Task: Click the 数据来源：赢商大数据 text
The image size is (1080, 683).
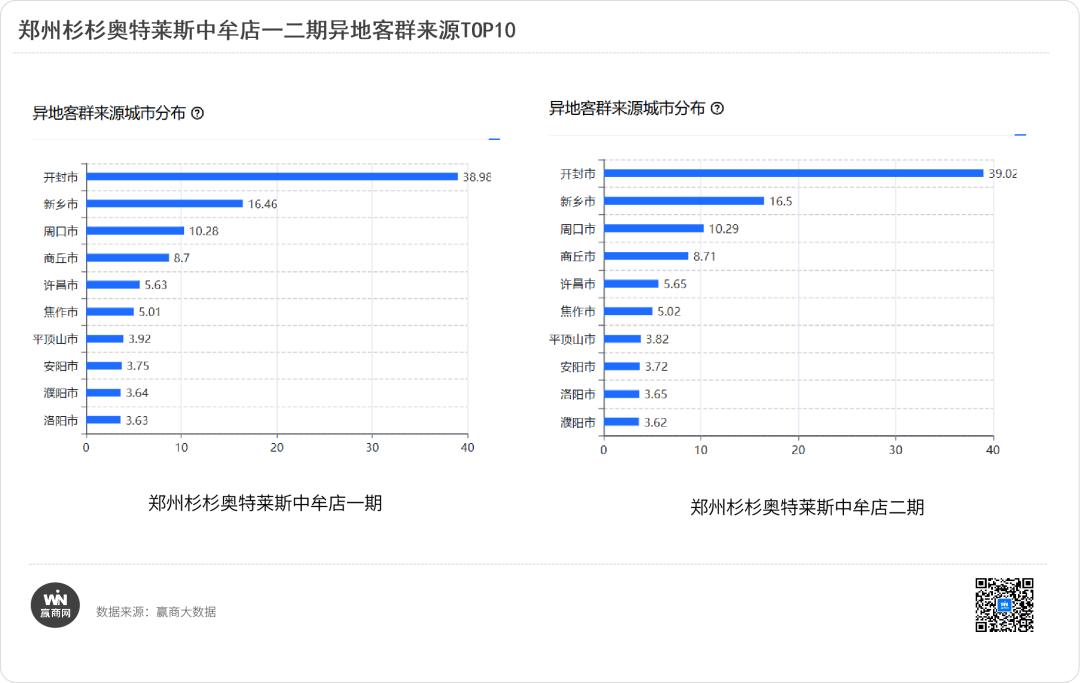Action: coord(156,612)
